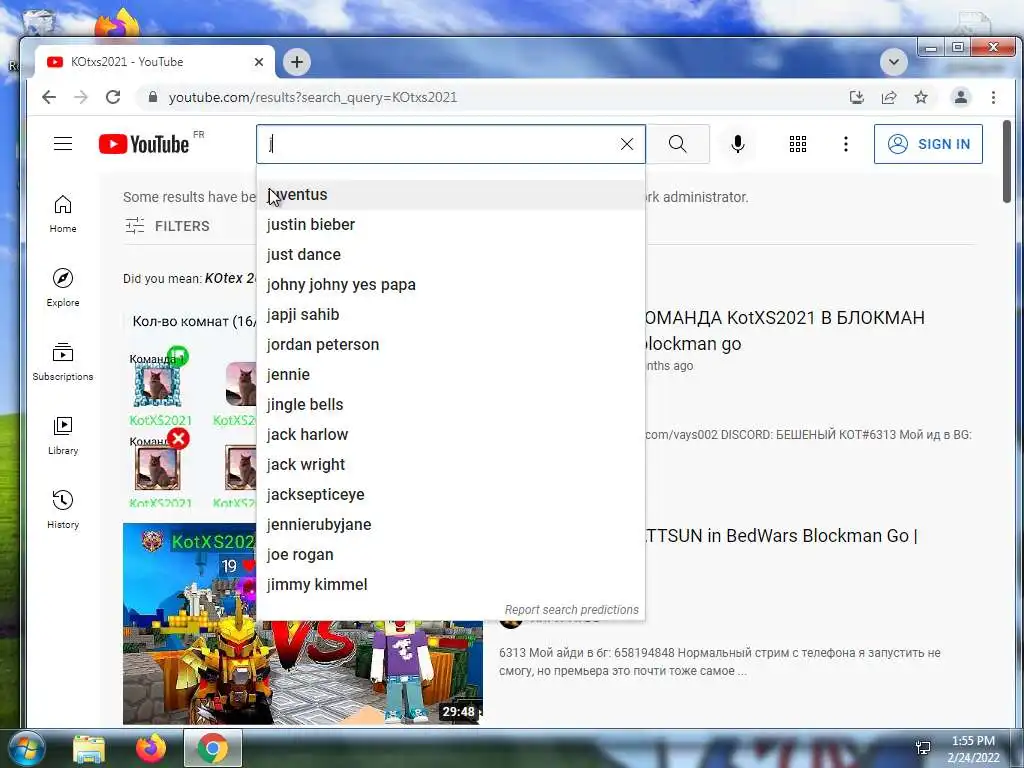Screen dimensions: 1024x768
Task: Choose 'jingle bells' from the predictions
Action: coord(451,405)
